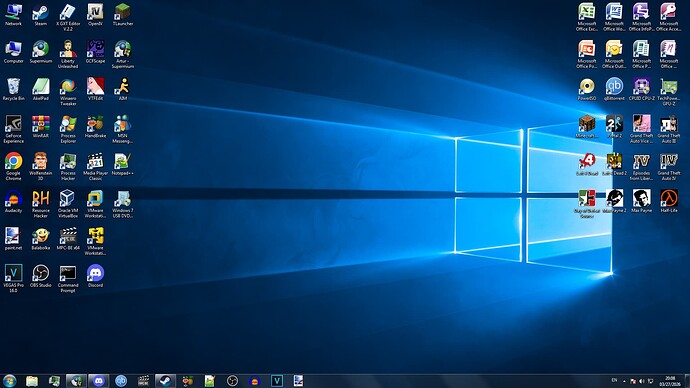The image size is (690, 388).
Task: Open Windows Explorer folder on taskbar
Action: (32, 381)
